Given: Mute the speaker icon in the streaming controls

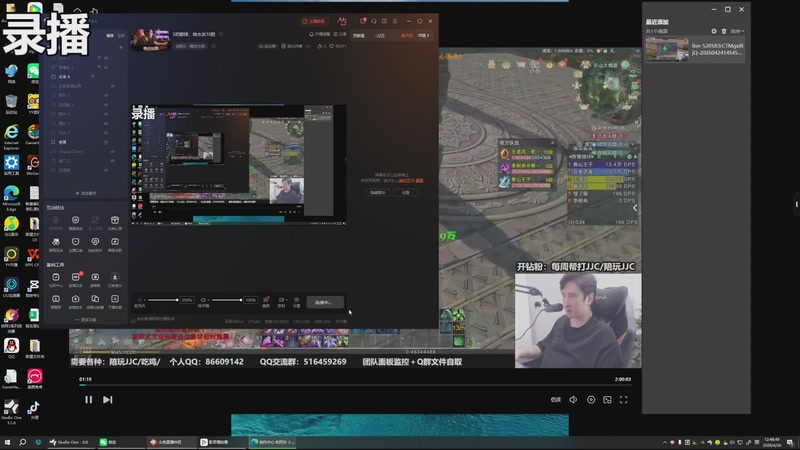Looking at the screenshot, I should pyautogui.click(x=203, y=300).
